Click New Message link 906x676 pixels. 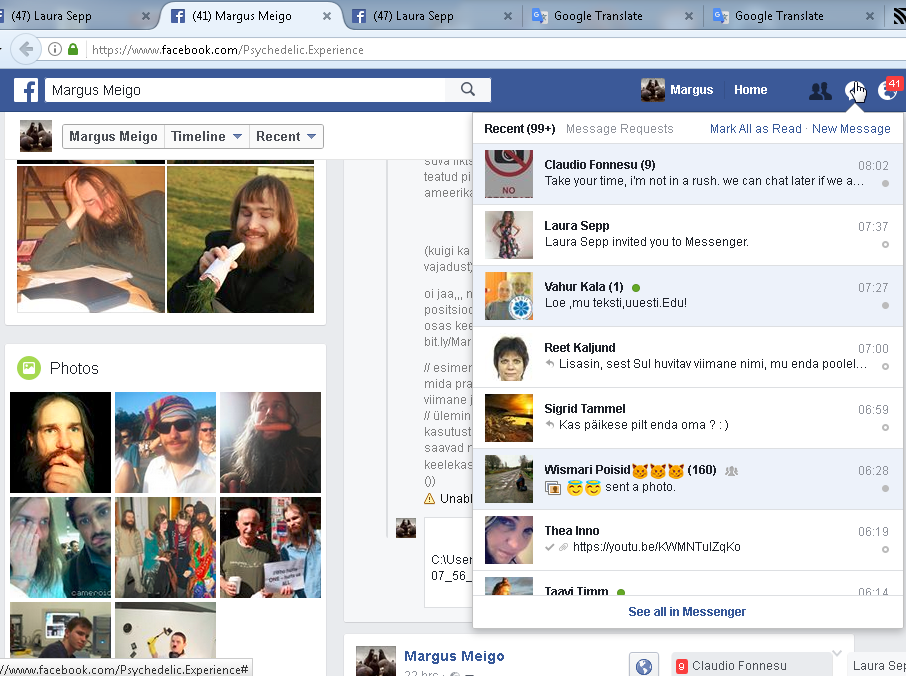pyautogui.click(x=851, y=129)
